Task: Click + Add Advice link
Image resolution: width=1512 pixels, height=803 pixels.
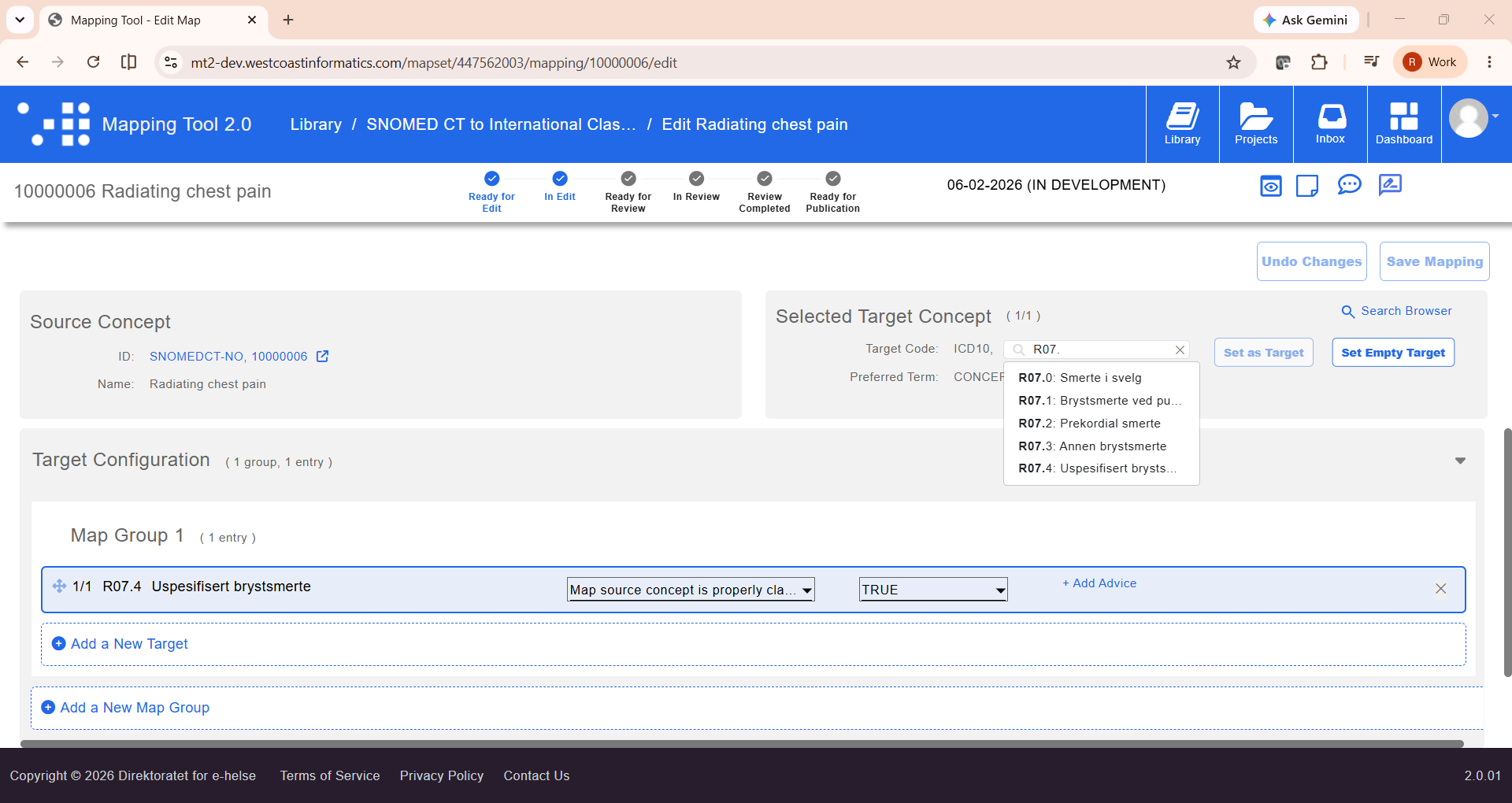Action: 1099,583
